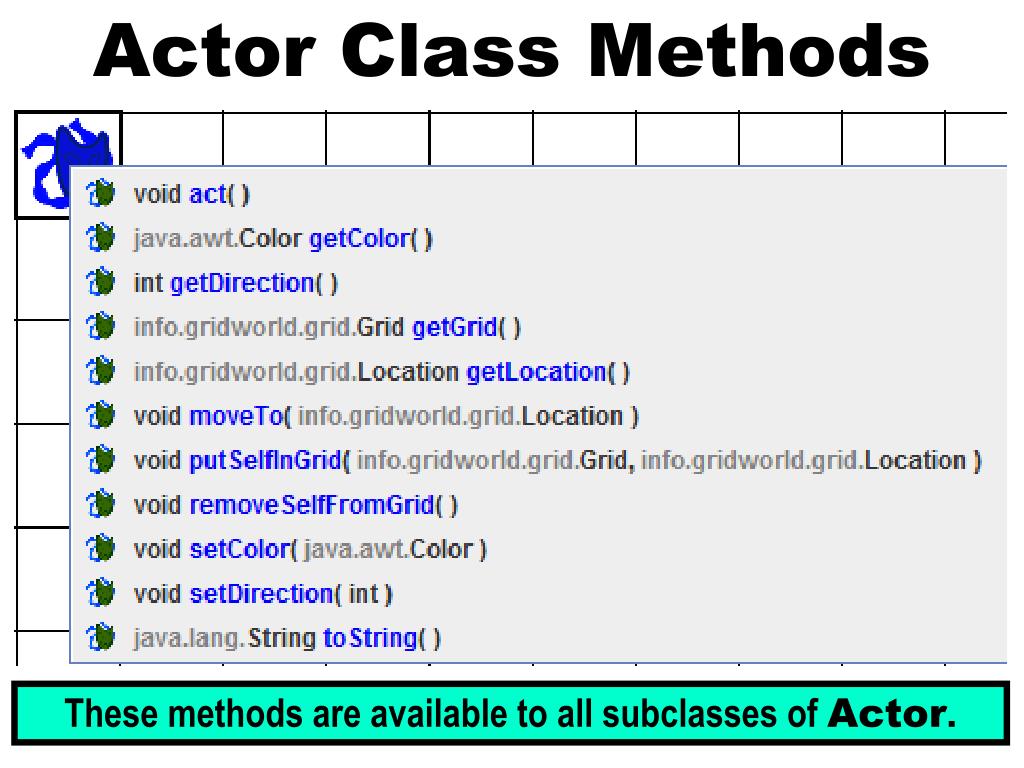
Task: Click the bug icon beside getLocation()
Action: 101,371
